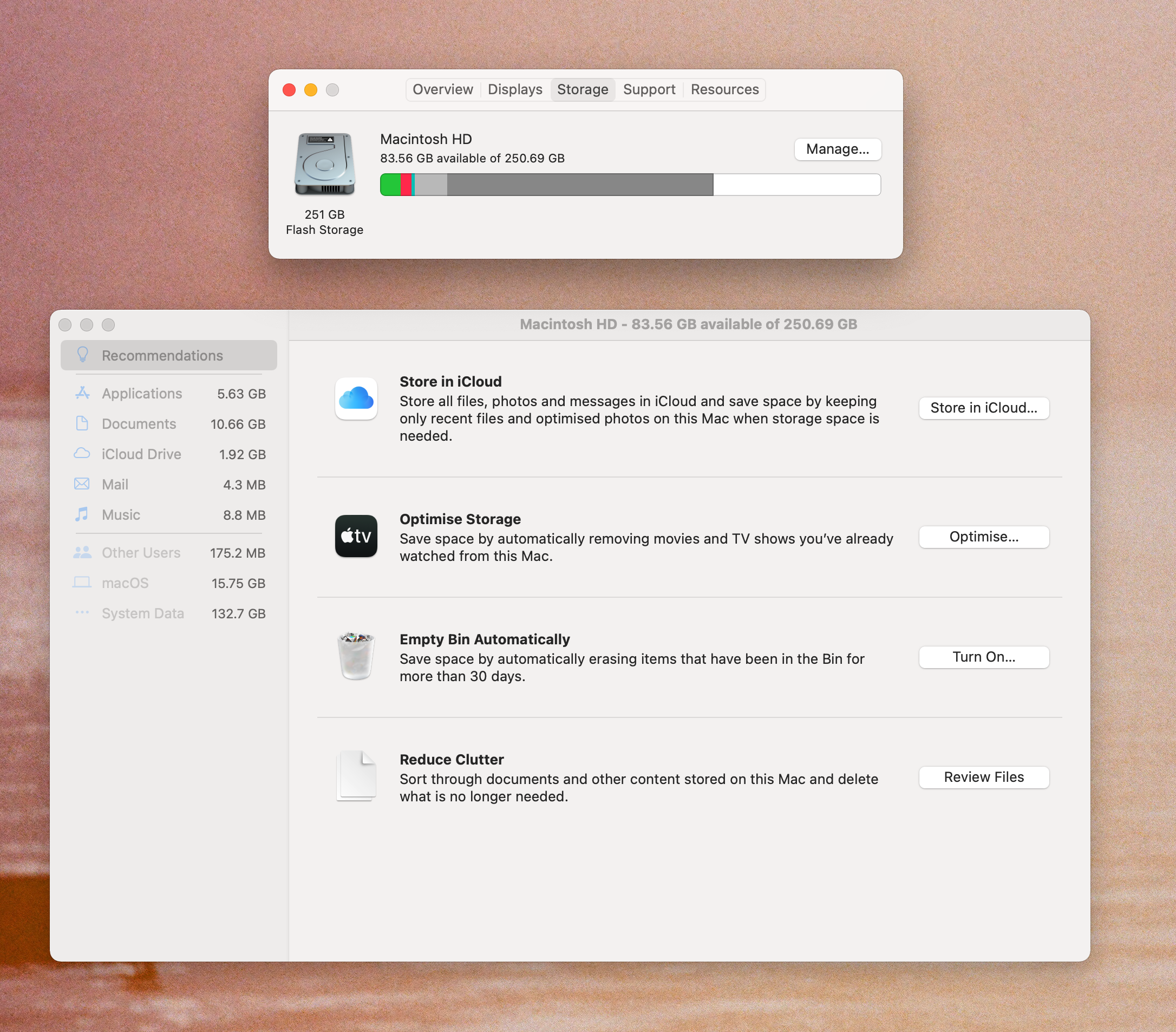The image size is (1176, 1032).
Task: Select Documents in the sidebar
Action: point(139,424)
